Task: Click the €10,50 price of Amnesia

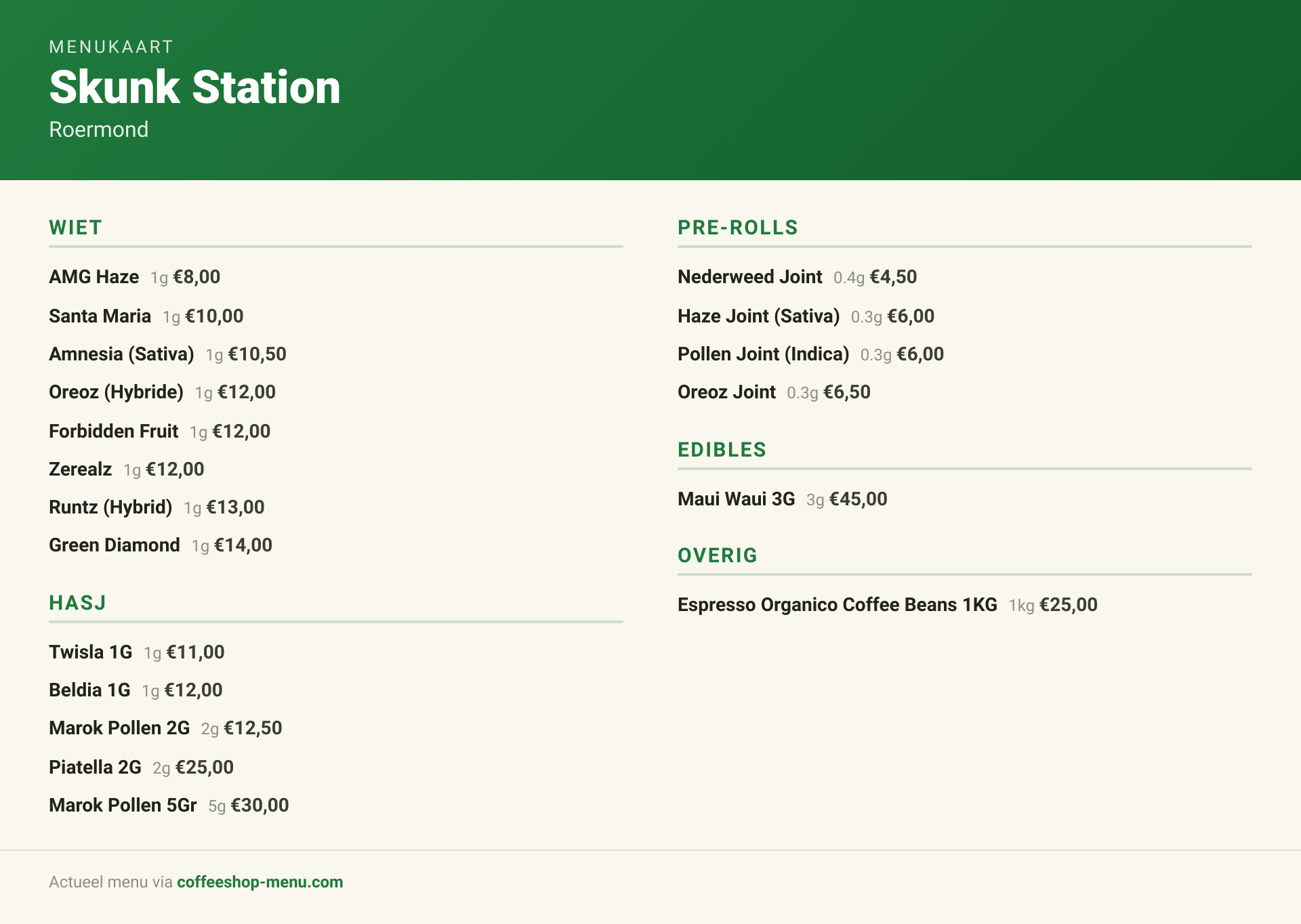Action: coord(257,354)
